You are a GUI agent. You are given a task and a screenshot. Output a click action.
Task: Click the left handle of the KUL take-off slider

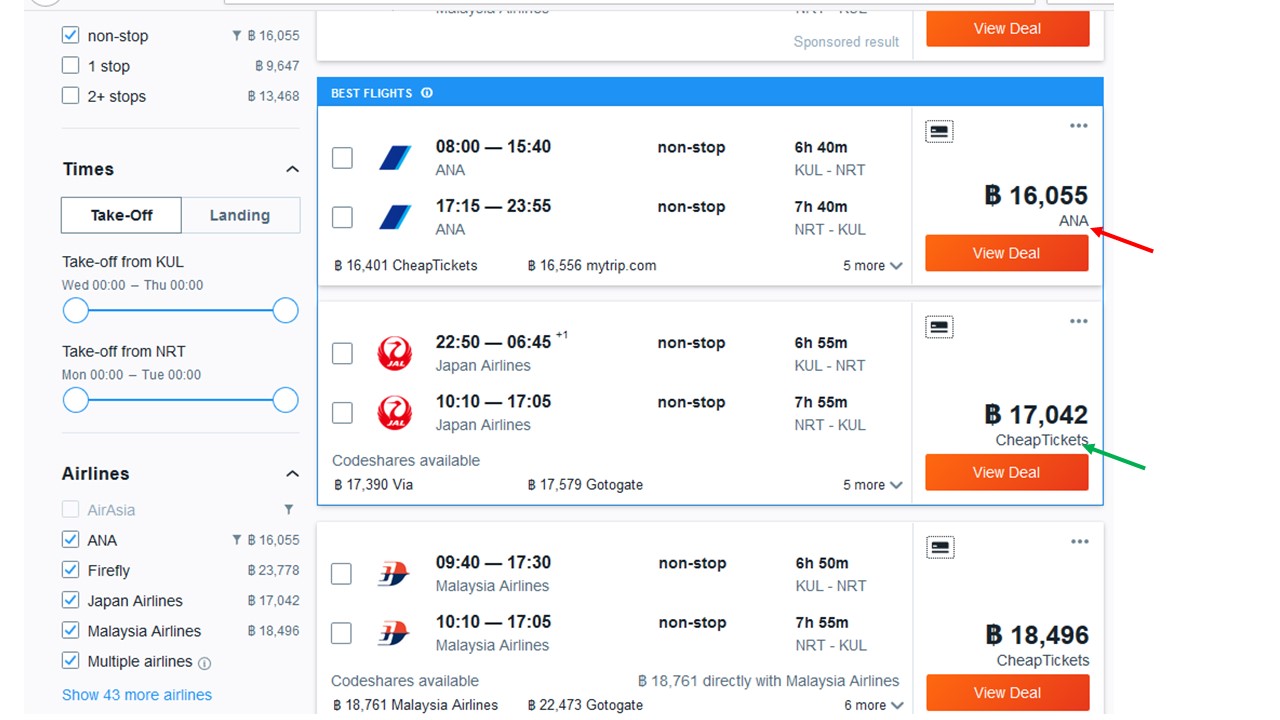coord(76,311)
